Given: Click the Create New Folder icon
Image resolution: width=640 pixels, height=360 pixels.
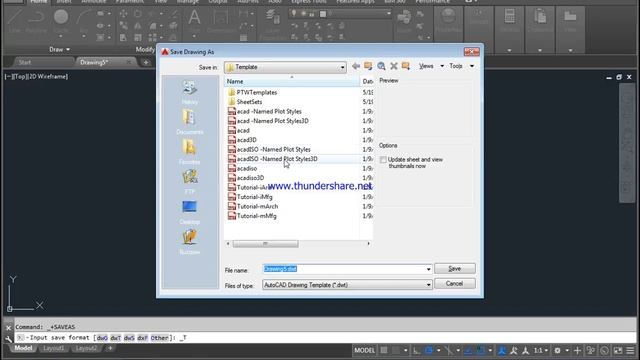Looking at the screenshot, I should 405,66.
